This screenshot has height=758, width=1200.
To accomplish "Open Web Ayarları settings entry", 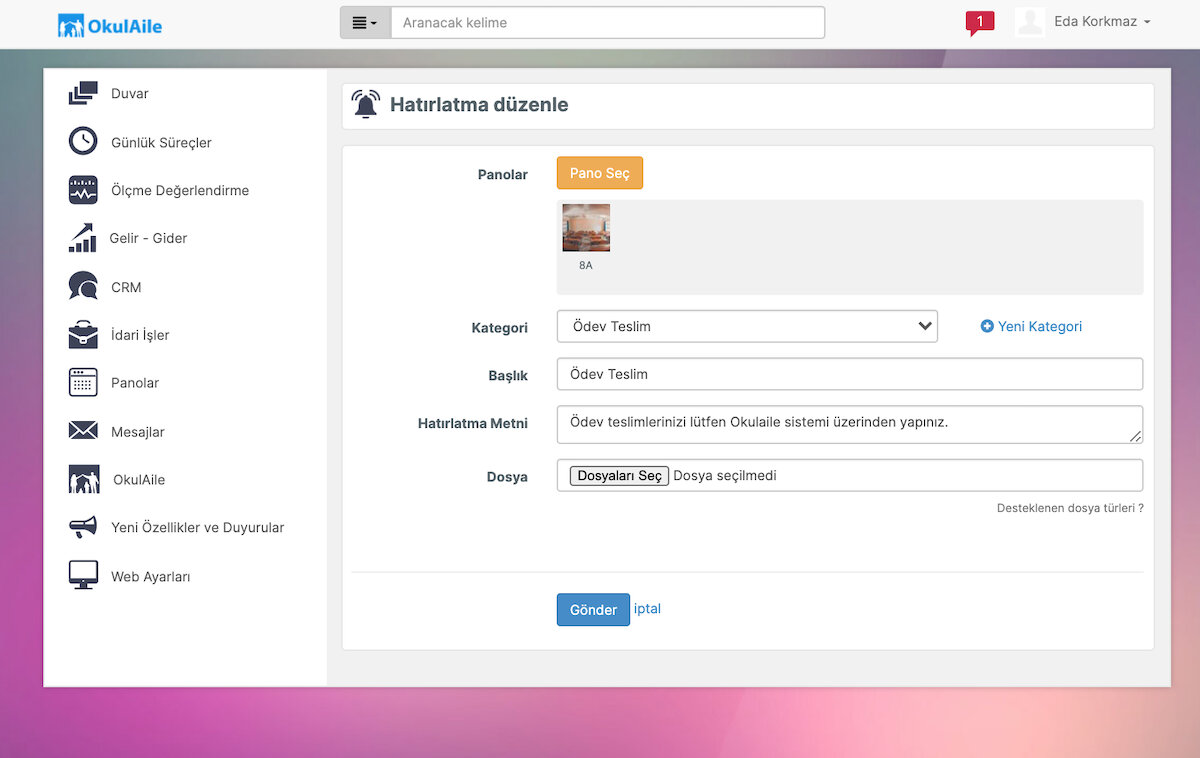I will pos(150,577).
